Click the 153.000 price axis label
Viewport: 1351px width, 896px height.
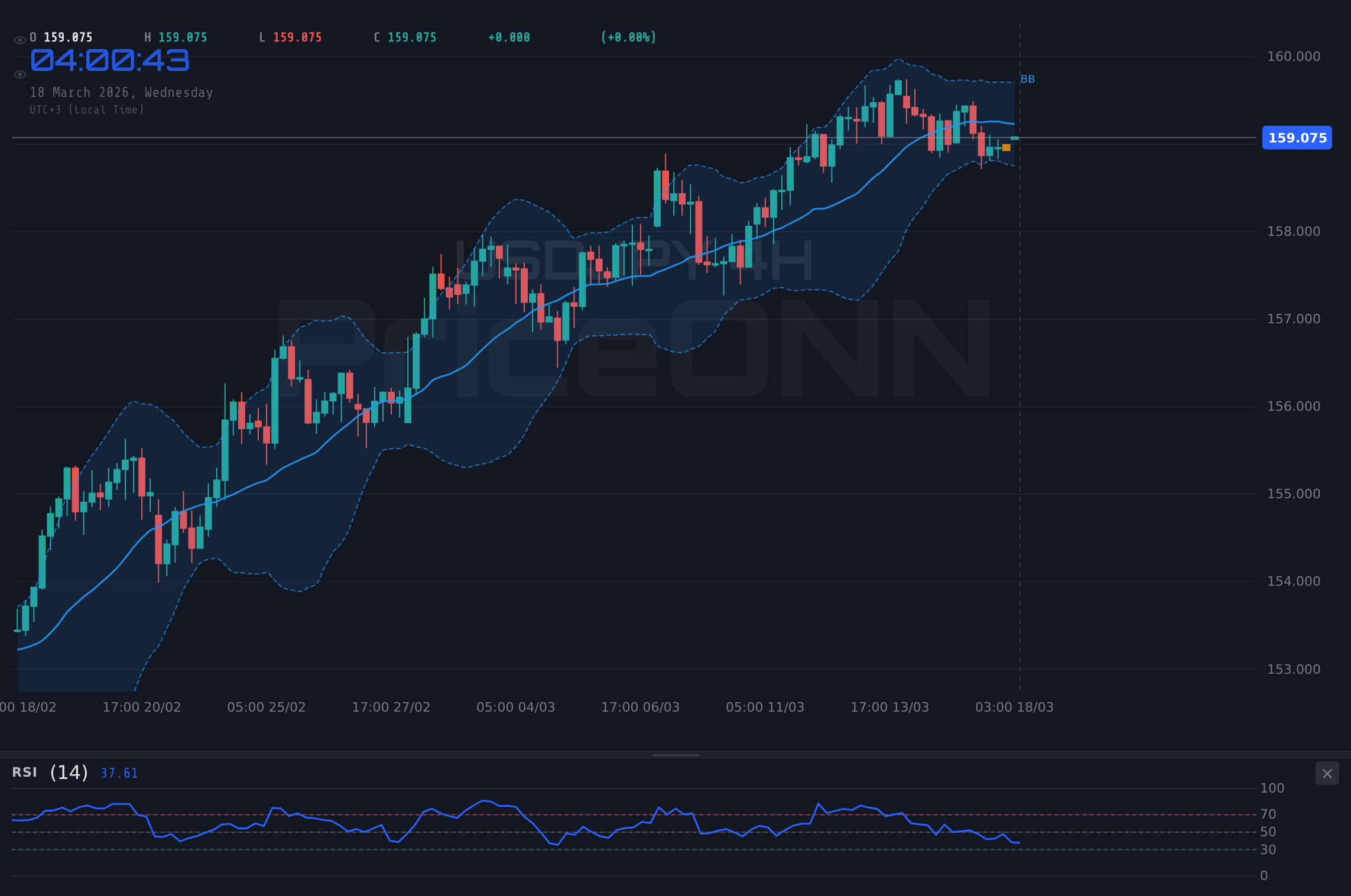tap(1294, 670)
